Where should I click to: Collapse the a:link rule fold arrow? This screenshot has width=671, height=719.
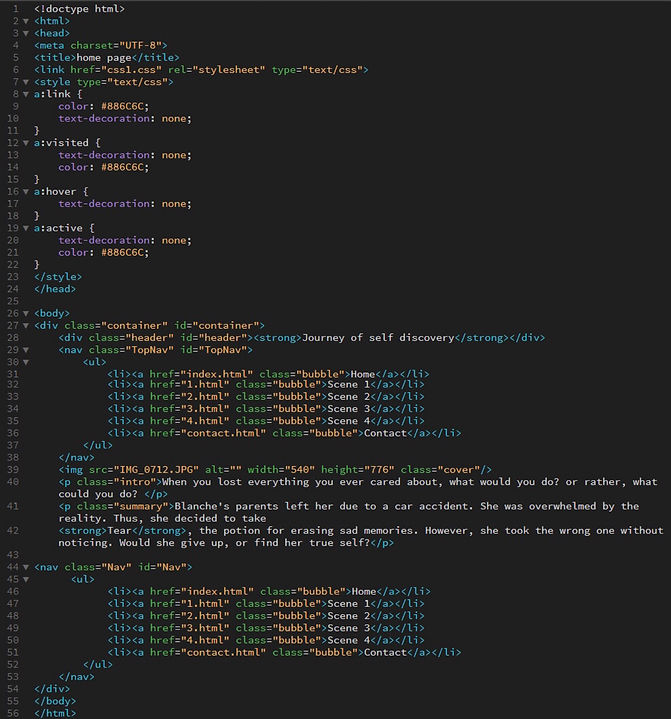(x=26, y=94)
